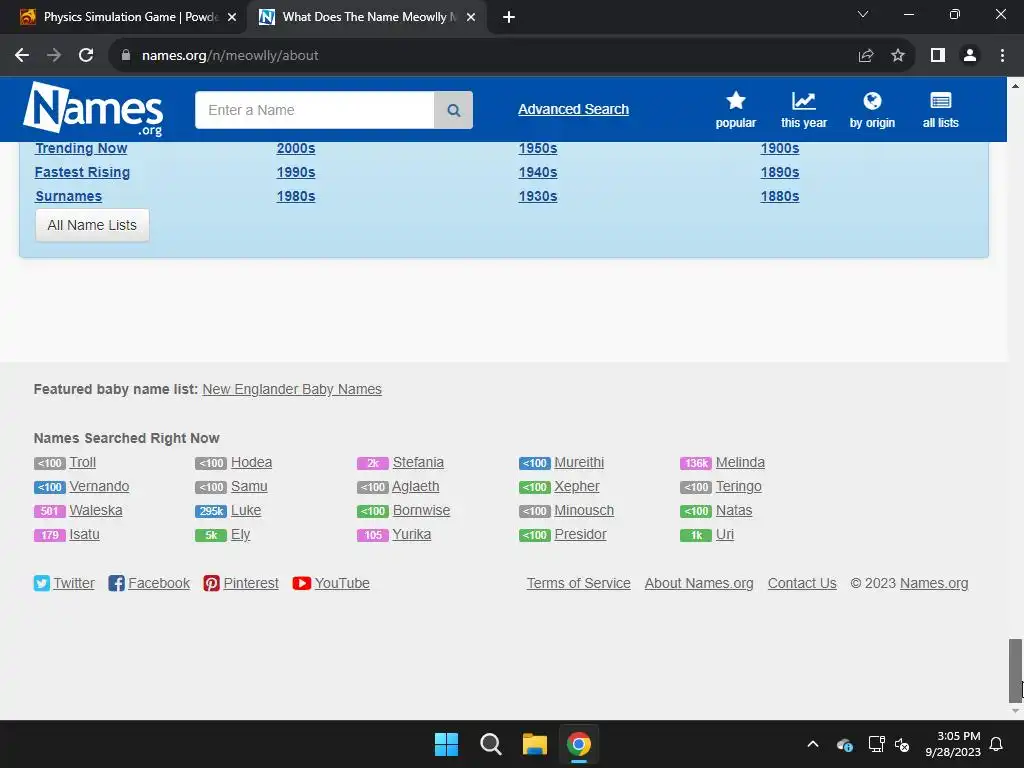Image resolution: width=1024 pixels, height=768 pixels.
Task: Open New Englander Baby Names list
Action: (x=292, y=389)
